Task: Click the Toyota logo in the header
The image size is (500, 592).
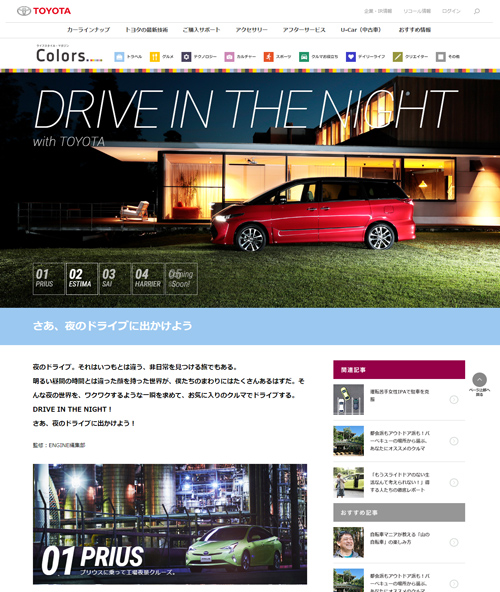Action: (44, 11)
